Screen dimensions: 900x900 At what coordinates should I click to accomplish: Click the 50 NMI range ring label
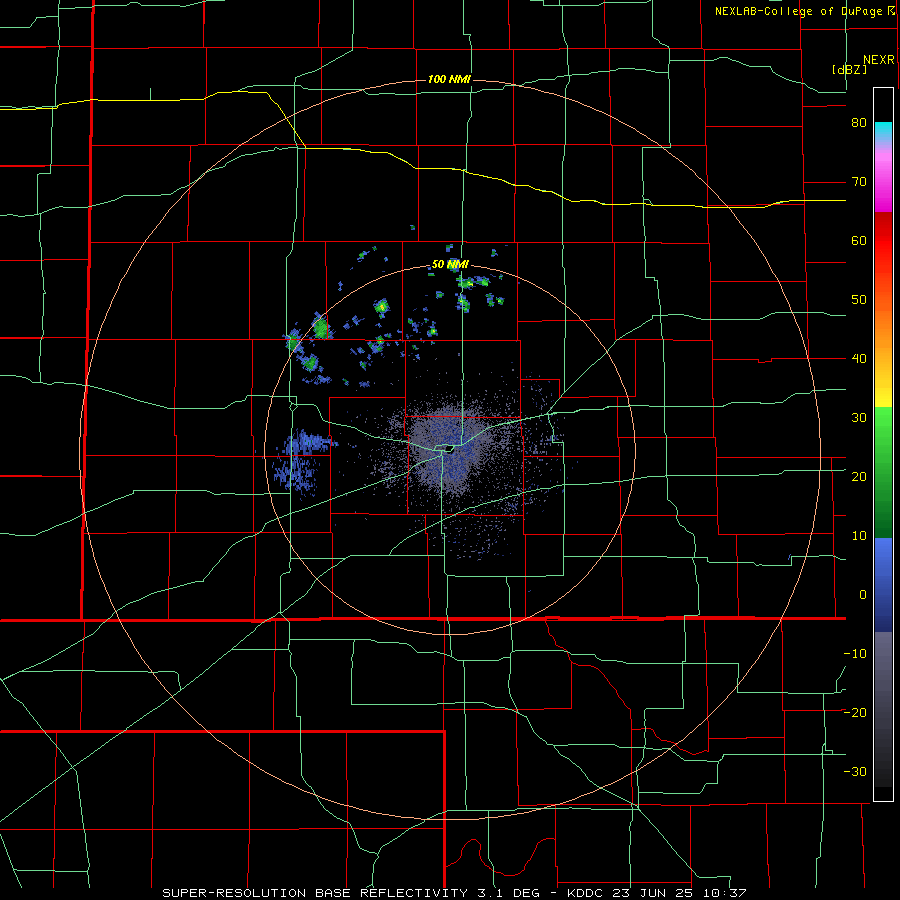tap(450, 265)
